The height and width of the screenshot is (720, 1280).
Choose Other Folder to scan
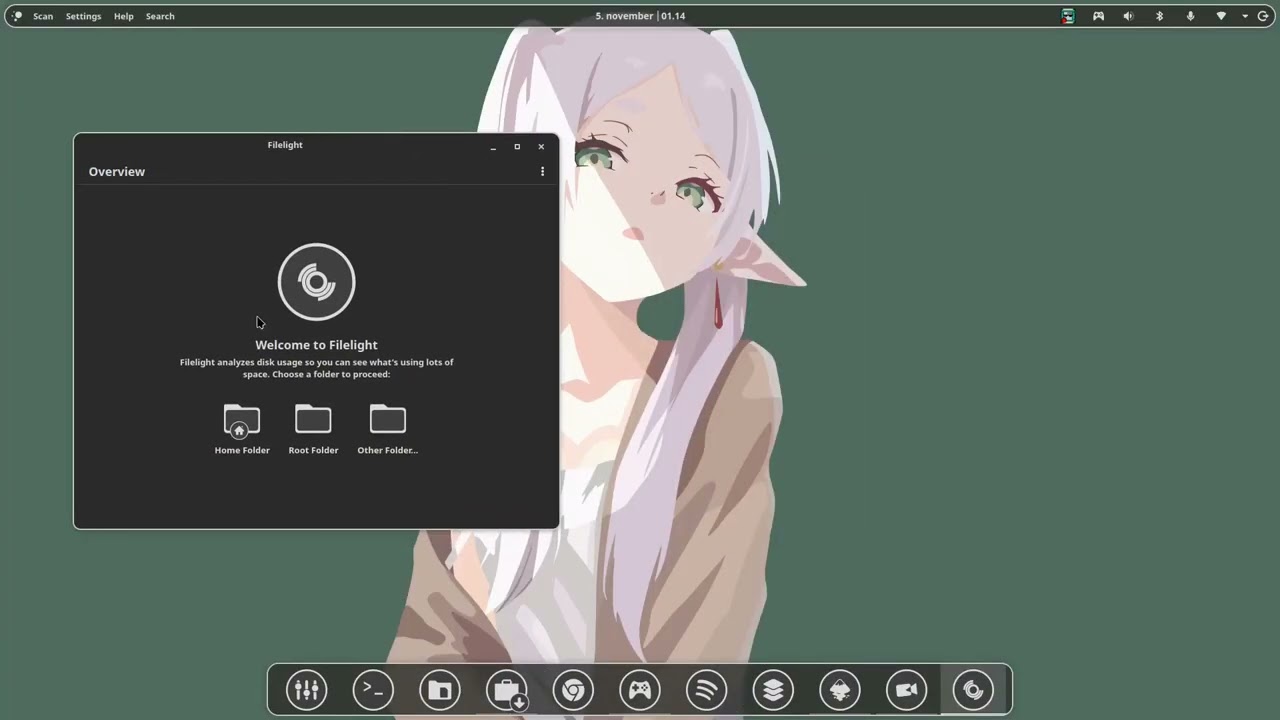tap(388, 430)
